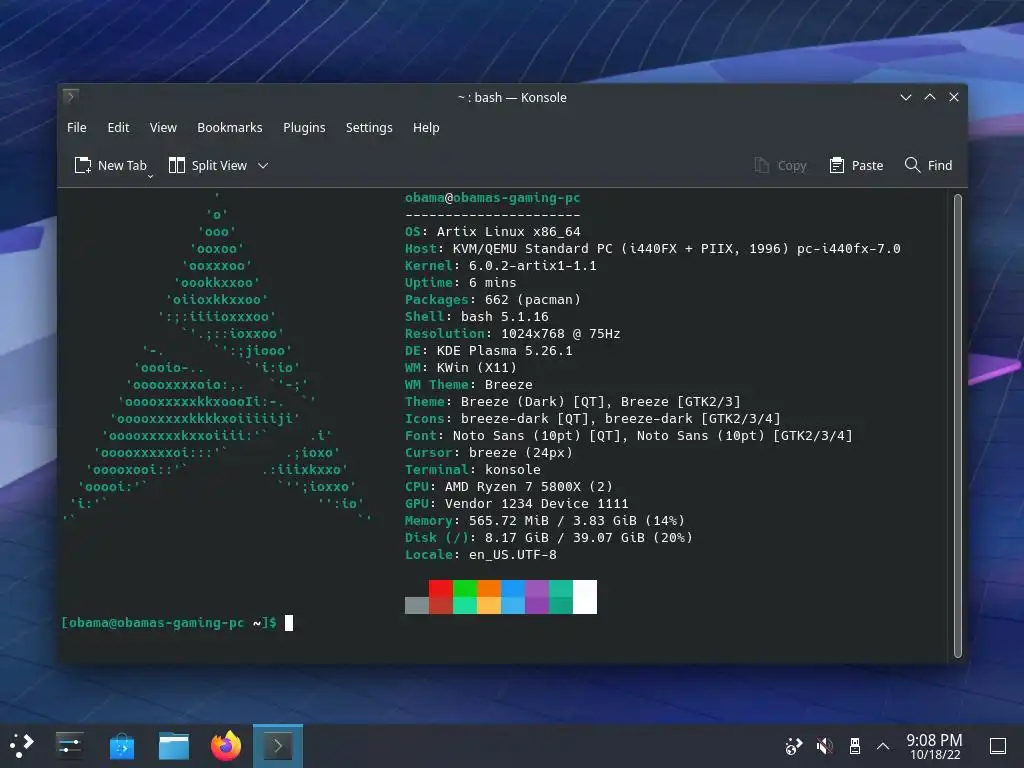Screen dimensions: 1024x768
Task: Open System Settings from the taskbar
Action: coord(69,746)
